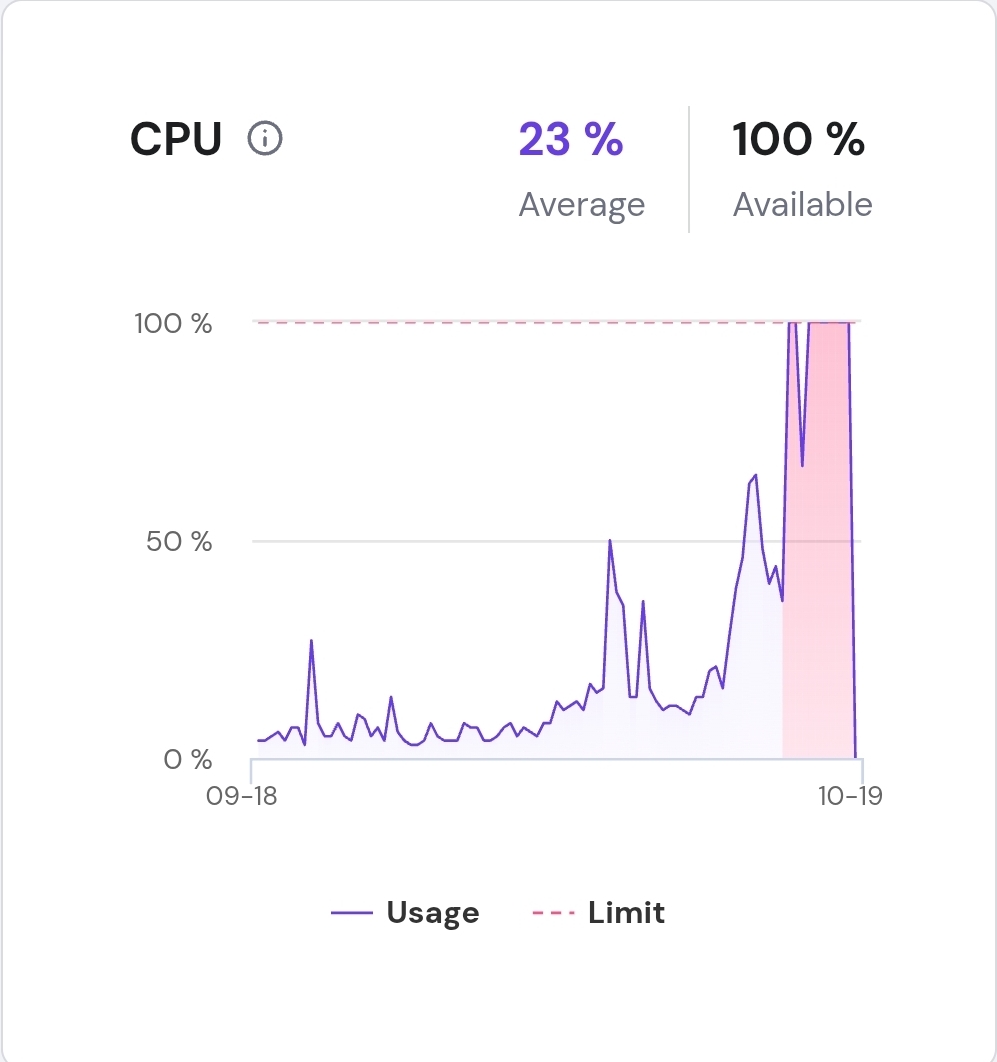Click the 10-19 end date label
Image resolution: width=997 pixels, height=1062 pixels.
click(x=851, y=796)
